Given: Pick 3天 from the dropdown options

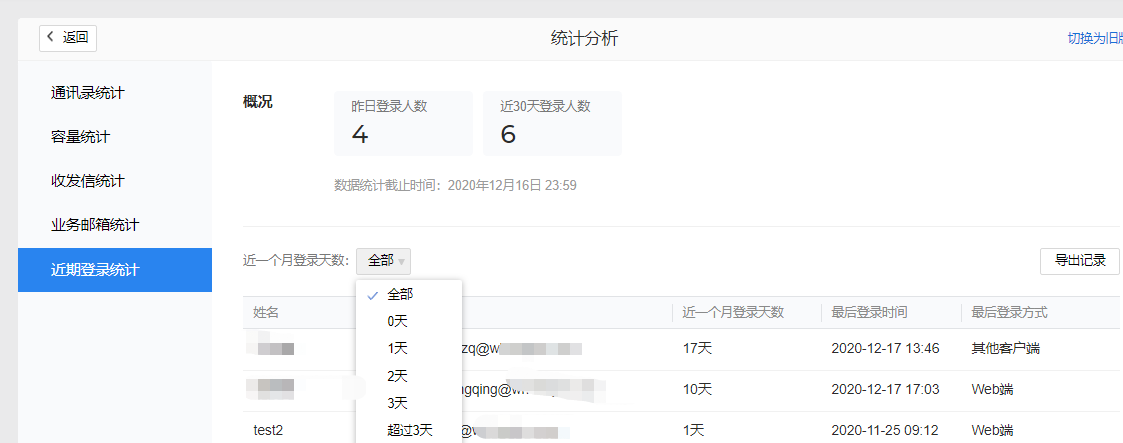Looking at the screenshot, I should point(398,403).
